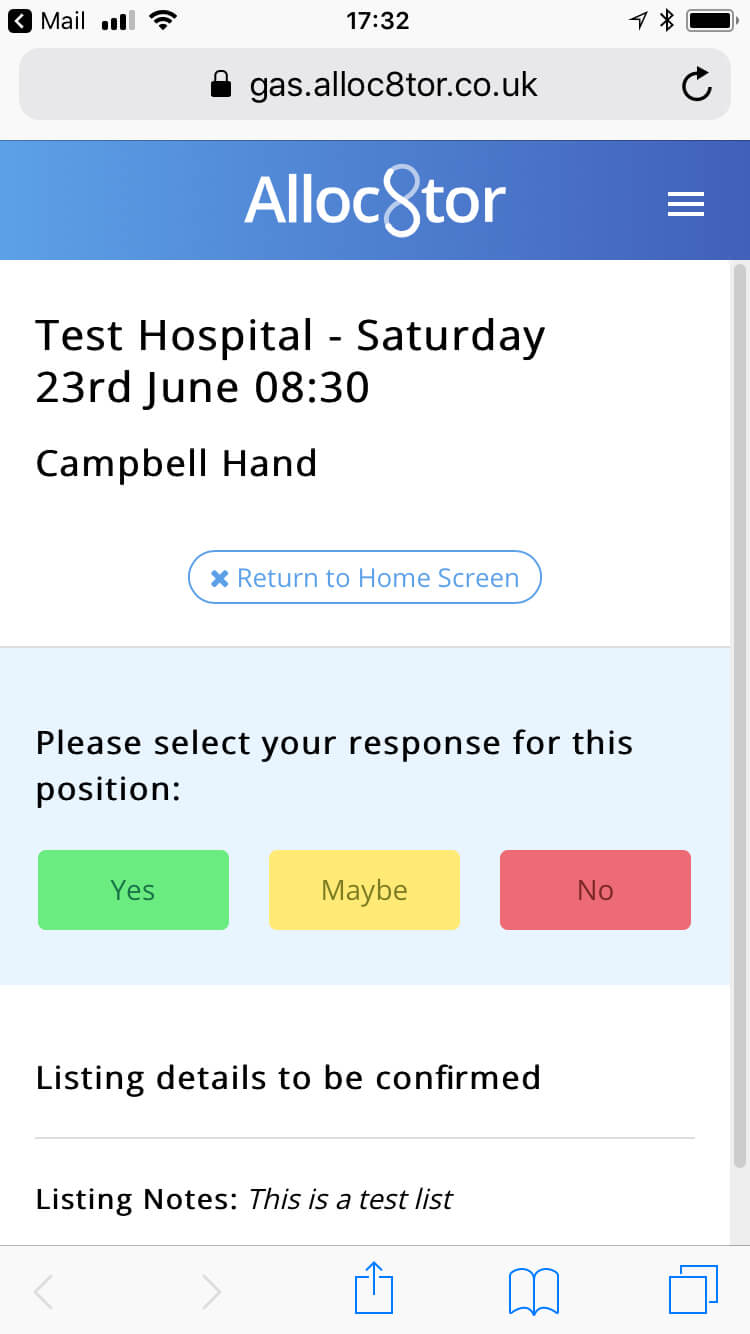The image size is (750, 1334).
Task: Open the Alloc8tor hamburger menu
Action: click(x=686, y=203)
